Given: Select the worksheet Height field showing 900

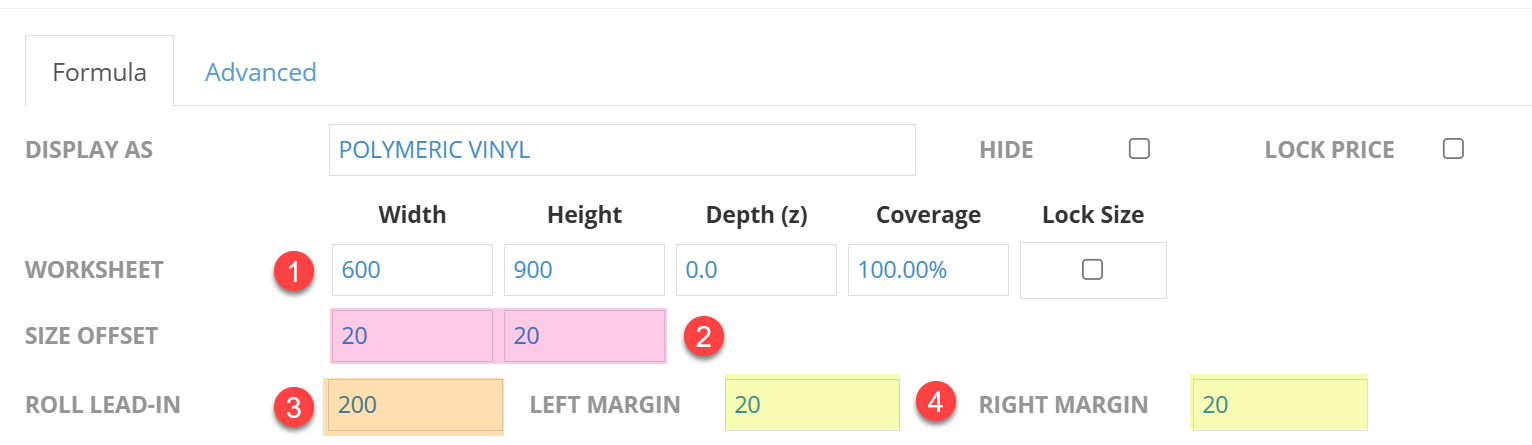Looking at the screenshot, I should point(584,270).
